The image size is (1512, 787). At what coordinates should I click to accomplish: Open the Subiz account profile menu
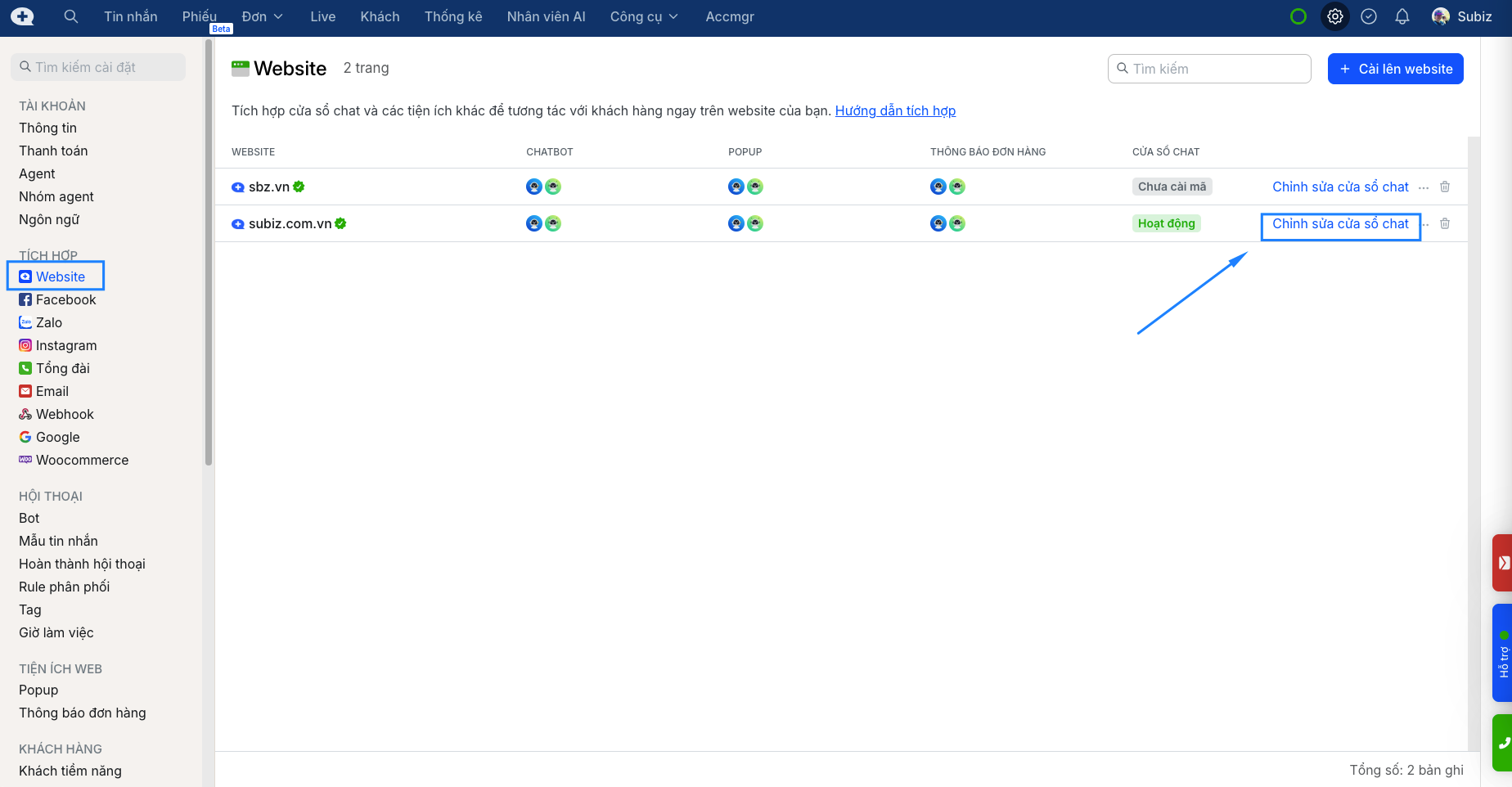[x=1462, y=16]
